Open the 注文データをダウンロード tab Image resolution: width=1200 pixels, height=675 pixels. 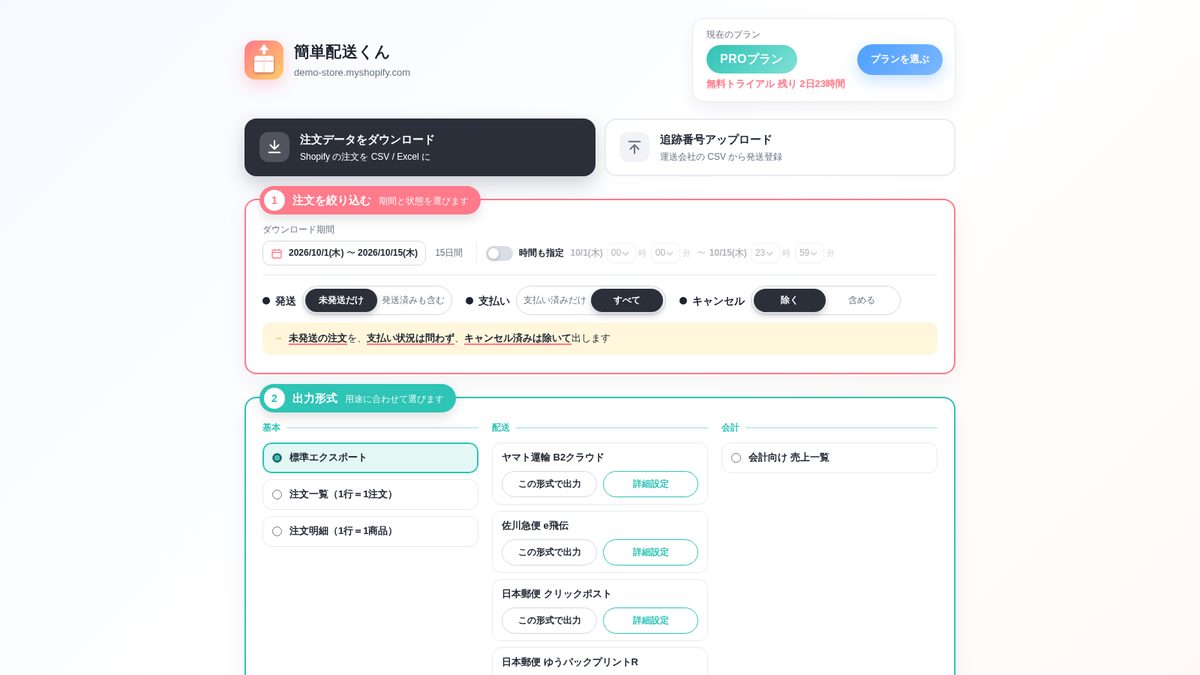click(x=420, y=147)
